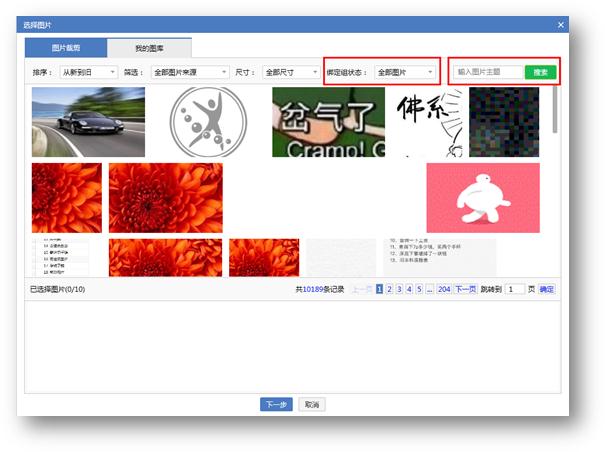Select the blank light gray thumbnail
The height and width of the screenshot is (452, 605).
tap(341, 257)
